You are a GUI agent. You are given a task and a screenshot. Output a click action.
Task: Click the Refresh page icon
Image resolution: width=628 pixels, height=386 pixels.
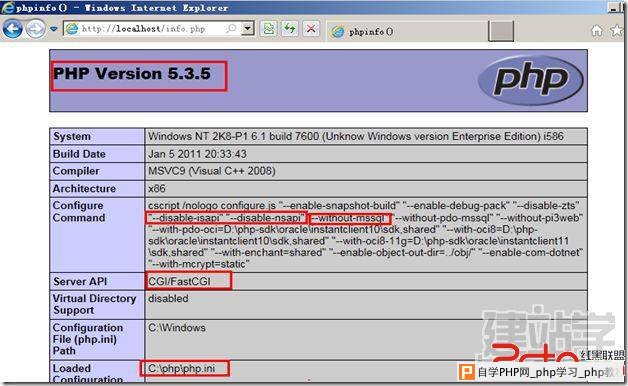coord(289,29)
